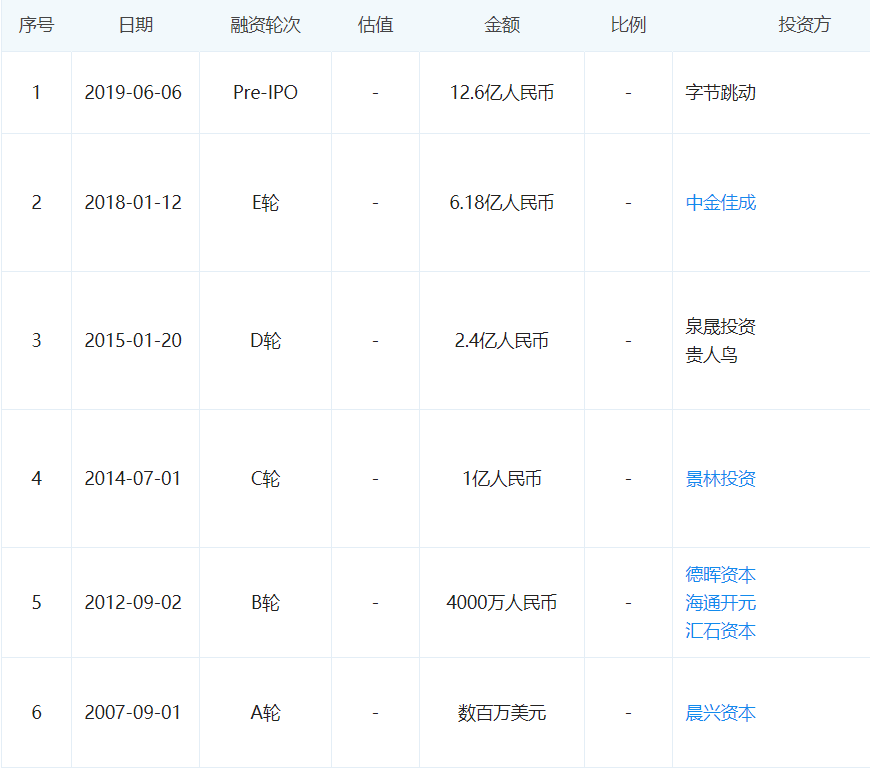Open the 海通开元 investor link
The width and height of the screenshot is (870, 769).
(720, 603)
